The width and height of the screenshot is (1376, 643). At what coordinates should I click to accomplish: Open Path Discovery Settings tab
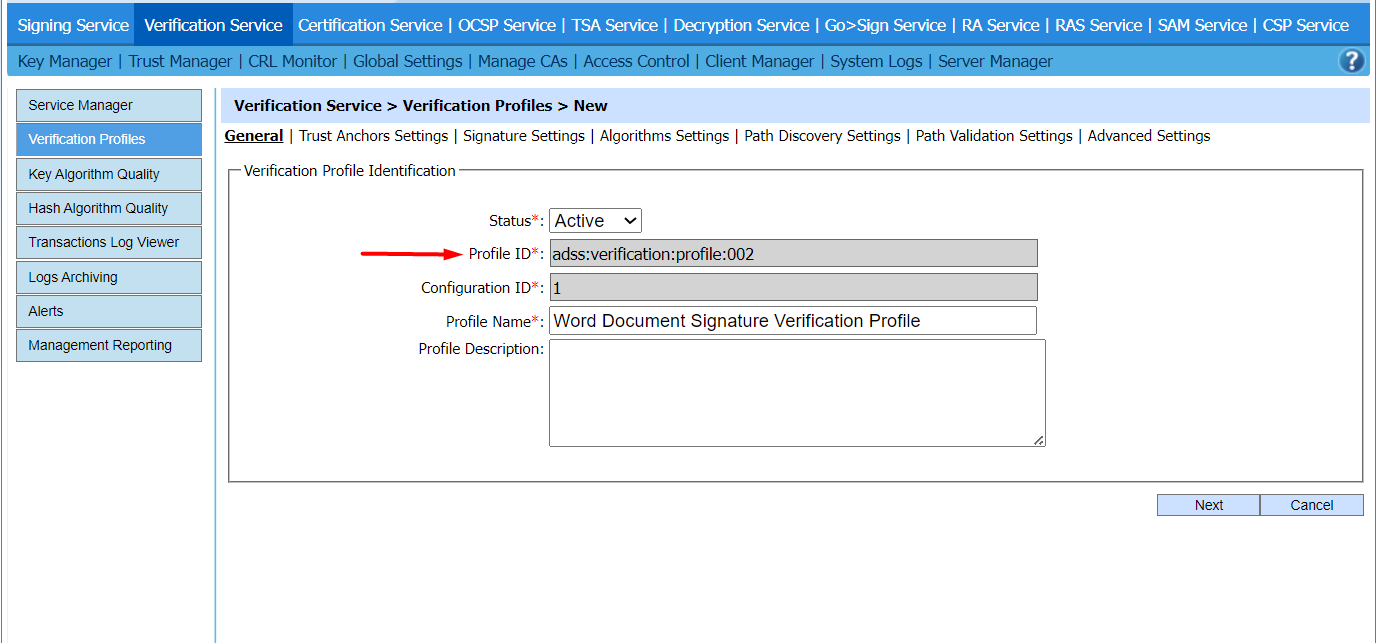822,136
